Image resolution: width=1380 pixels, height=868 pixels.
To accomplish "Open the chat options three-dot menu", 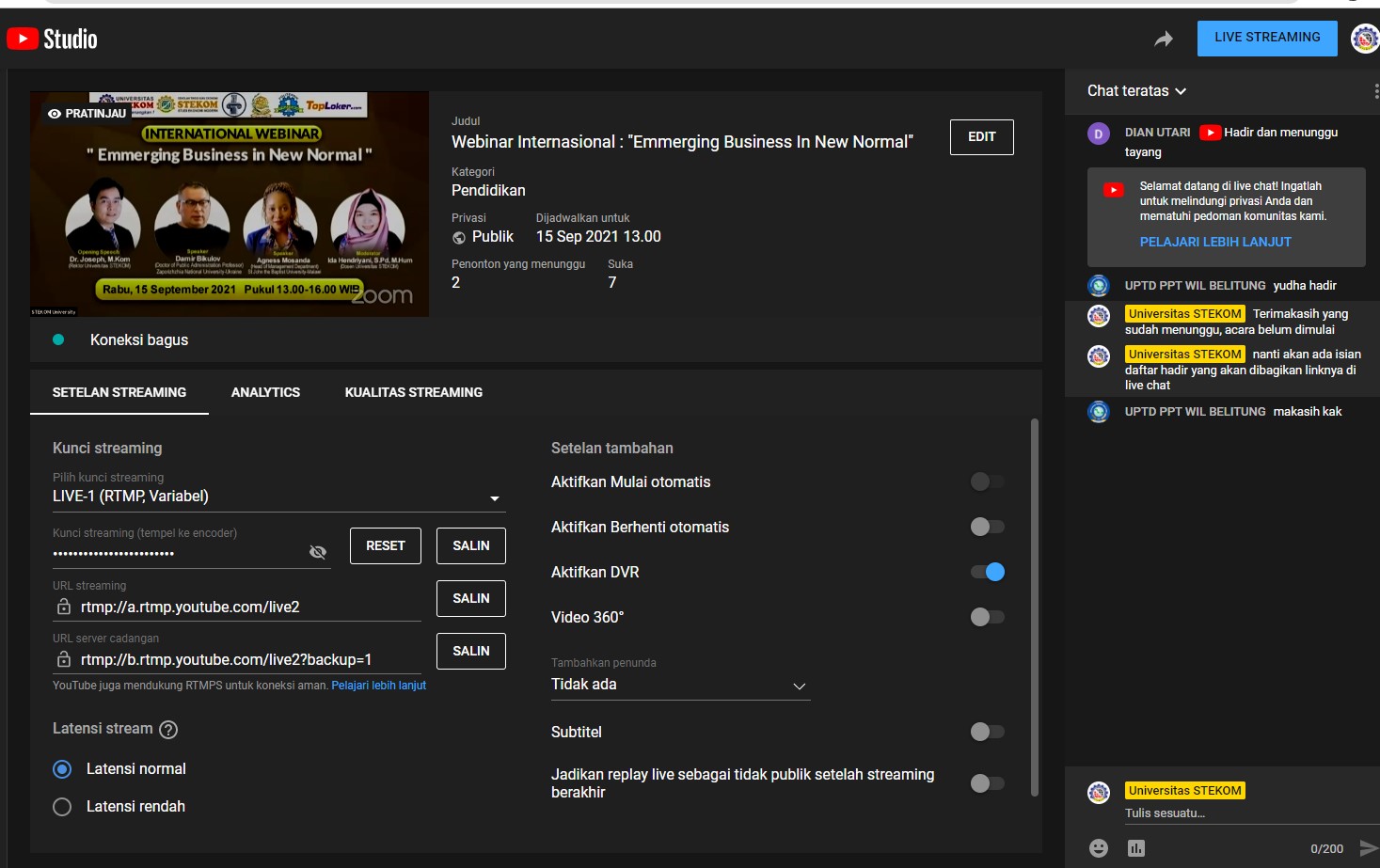I will click(x=1375, y=91).
